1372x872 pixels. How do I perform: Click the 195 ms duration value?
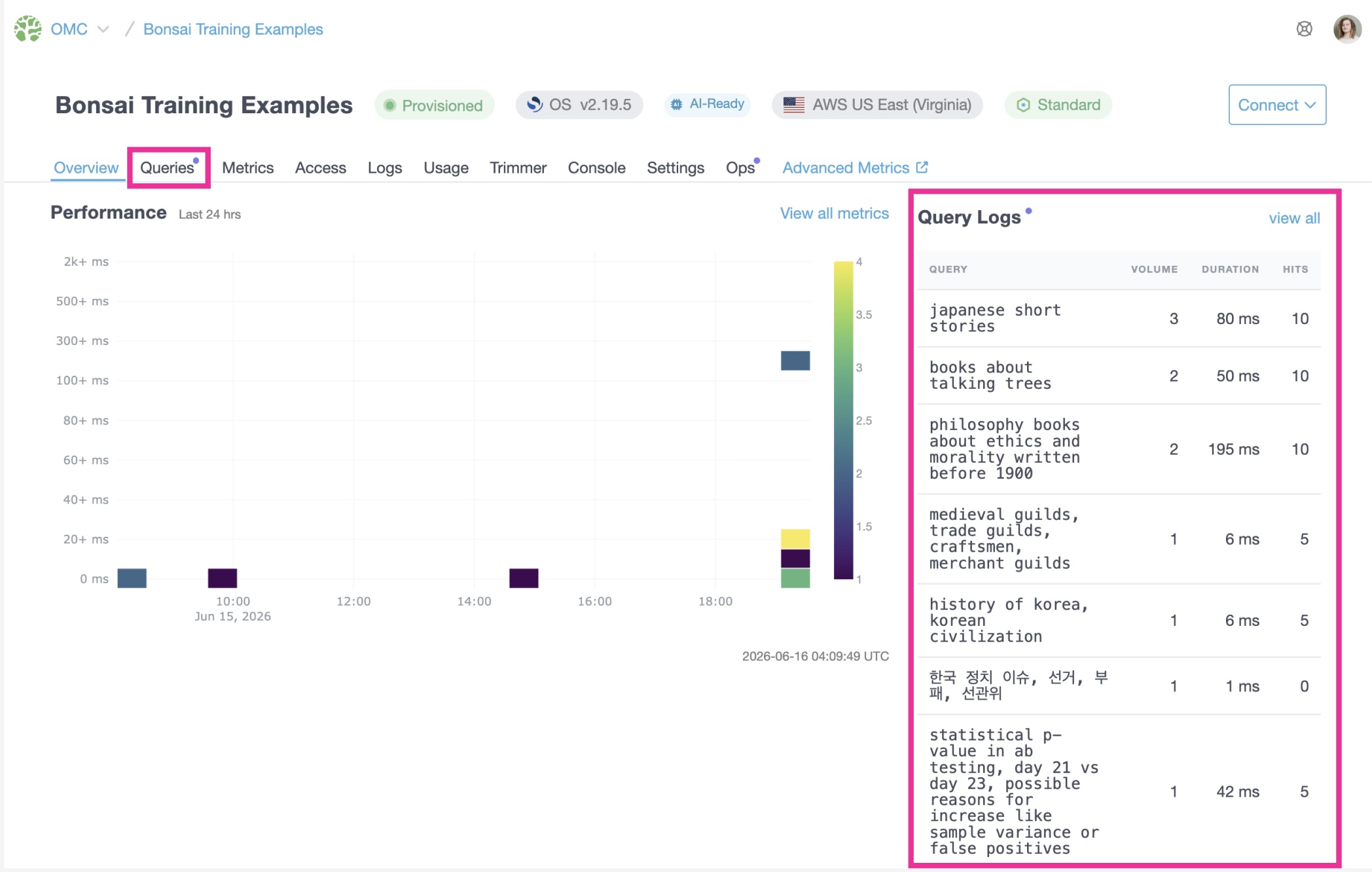1233,449
